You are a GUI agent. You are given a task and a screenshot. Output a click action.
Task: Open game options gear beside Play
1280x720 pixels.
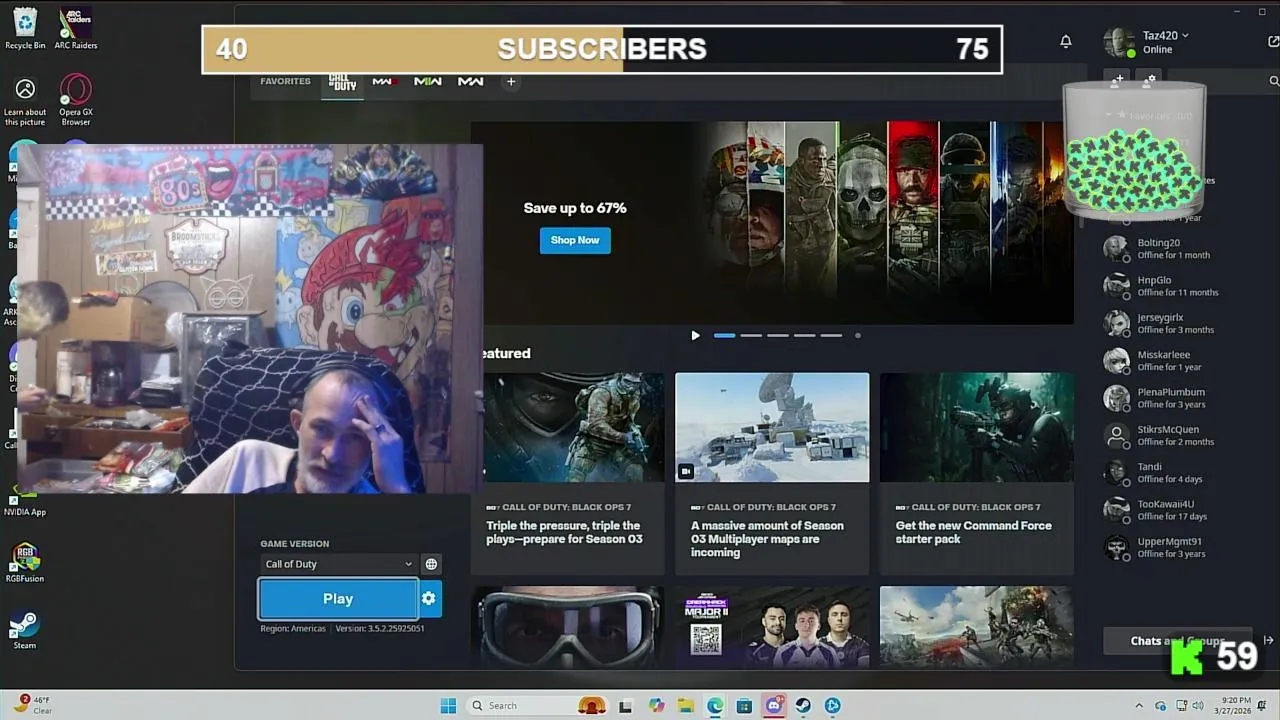click(x=429, y=599)
